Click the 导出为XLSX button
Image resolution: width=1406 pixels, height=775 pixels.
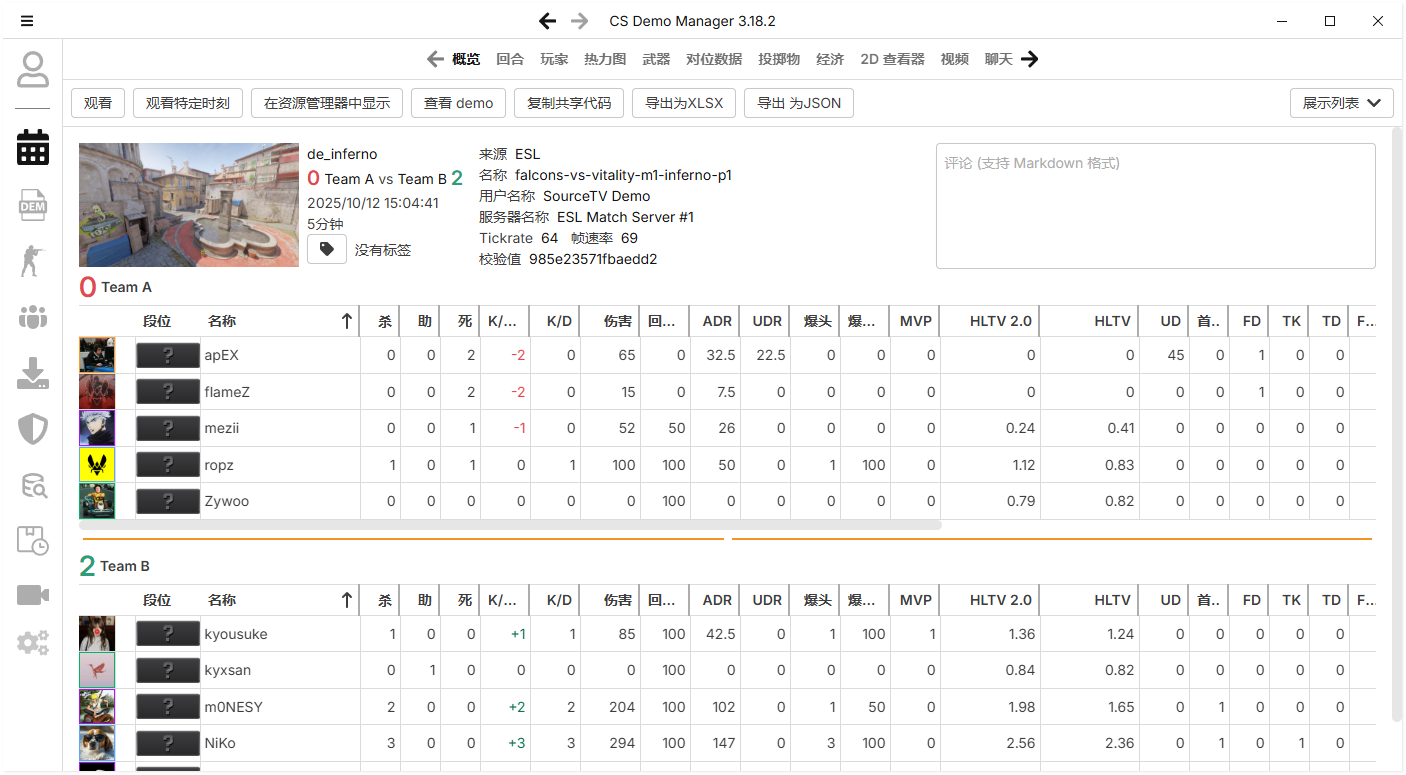[x=683, y=103]
